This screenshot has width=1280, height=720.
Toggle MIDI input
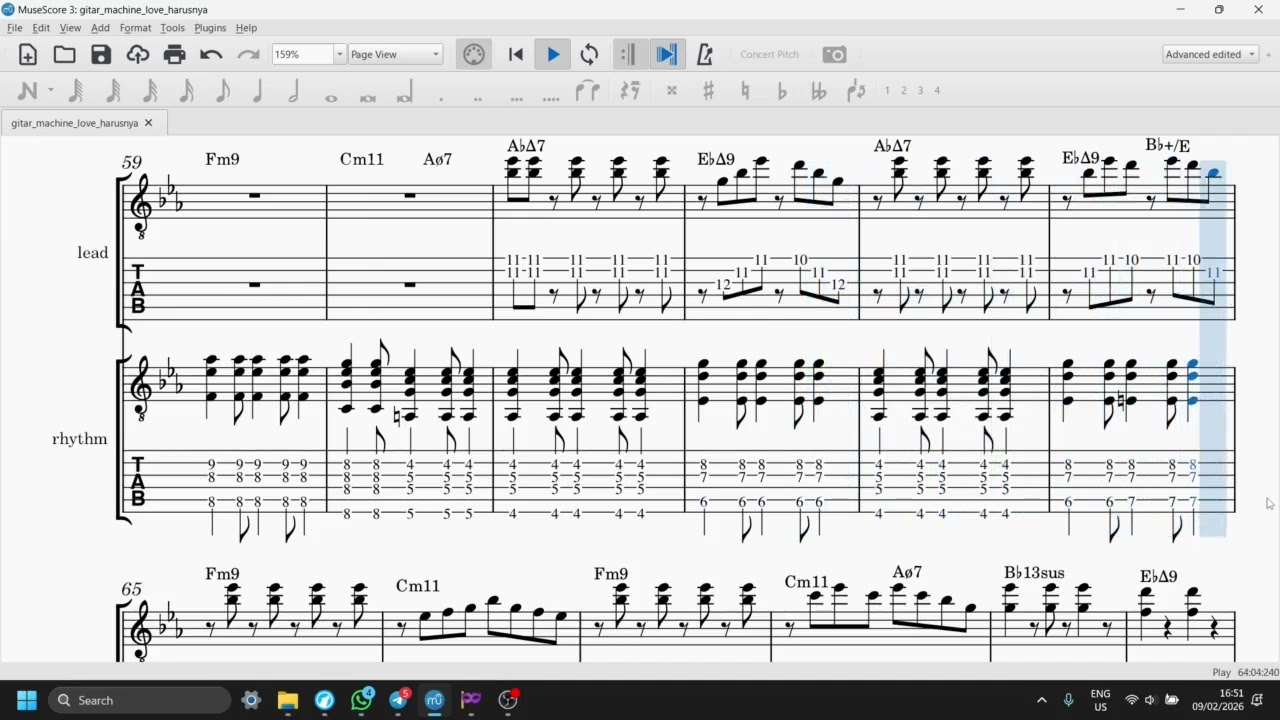point(474,55)
